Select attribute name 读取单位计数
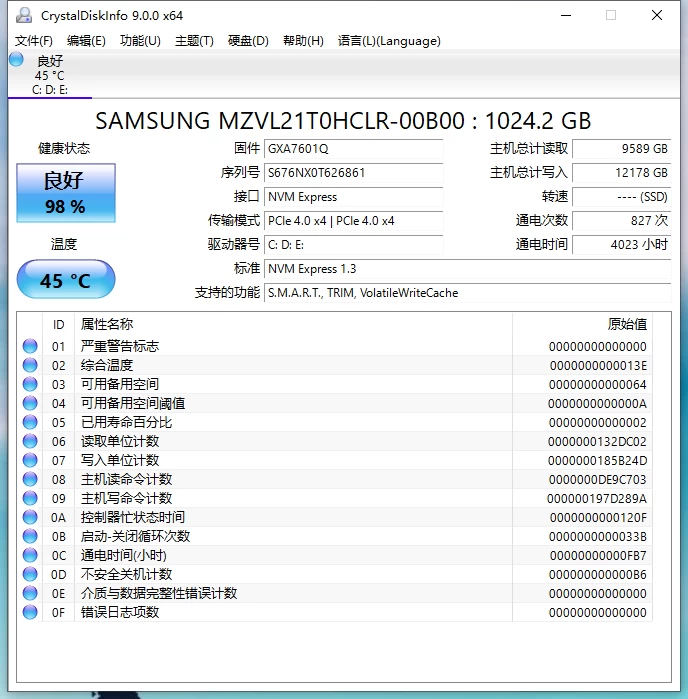This screenshot has height=699, width=688. tap(120, 441)
